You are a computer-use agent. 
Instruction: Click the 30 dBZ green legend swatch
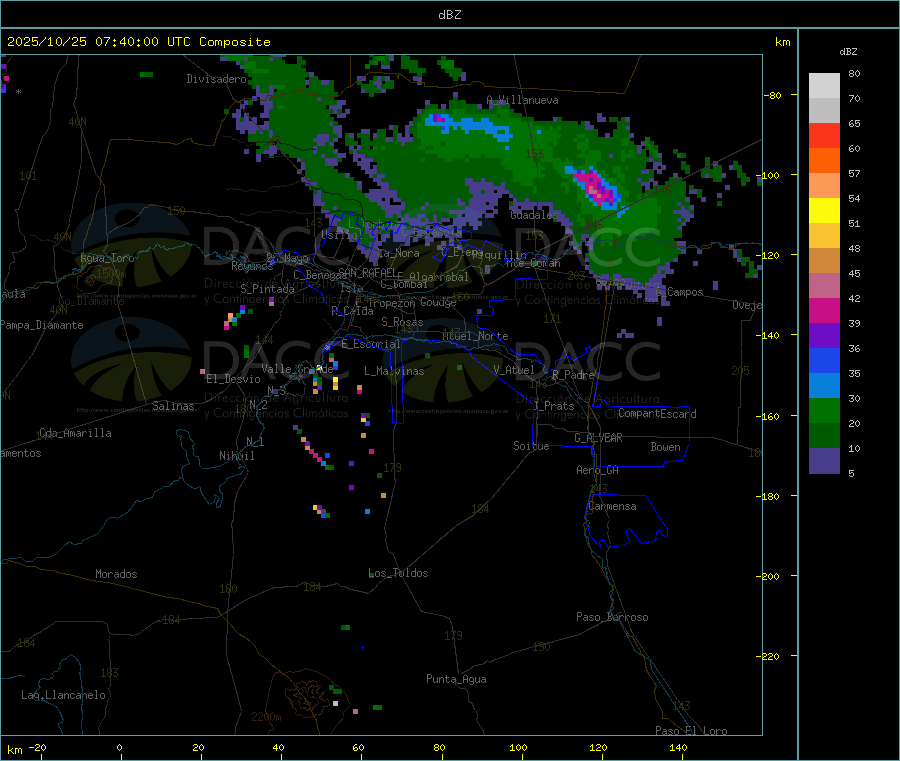pyautogui.click(x=824, y=410)
